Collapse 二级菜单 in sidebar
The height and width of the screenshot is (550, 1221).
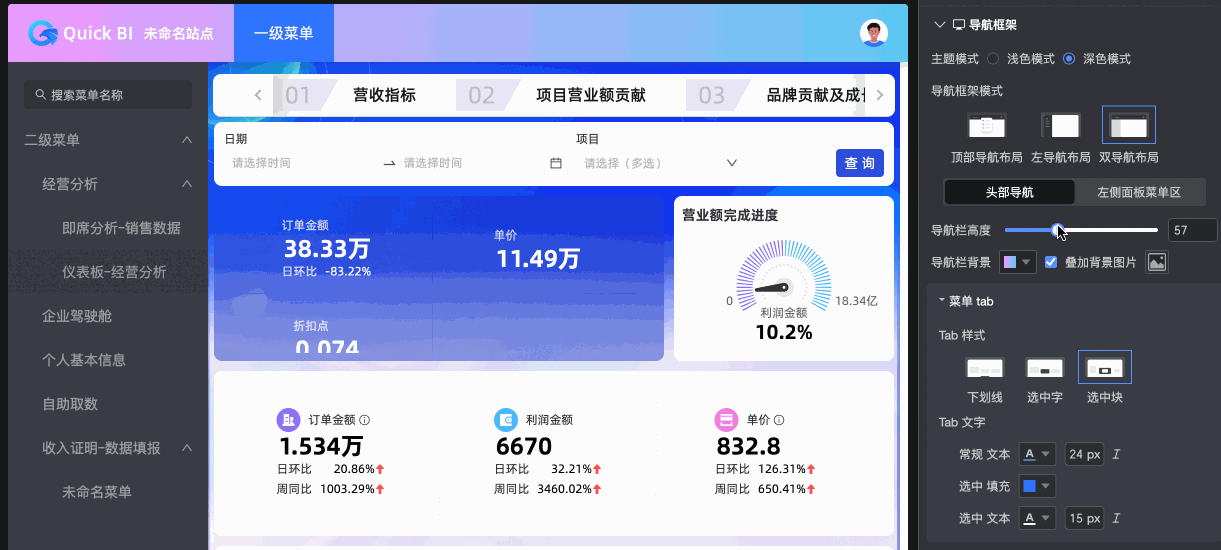point(186,140)
